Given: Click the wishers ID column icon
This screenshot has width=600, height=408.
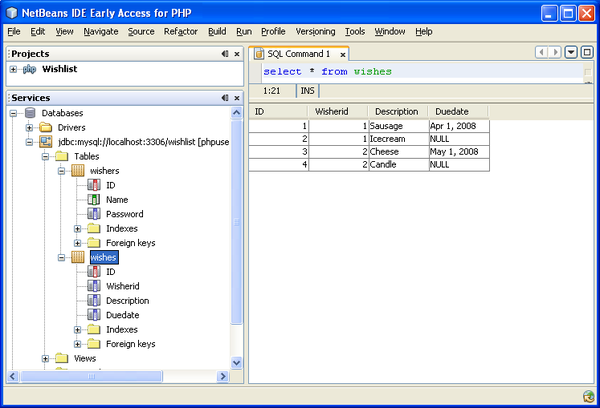Looking at the screenshot, I should click(94, 185).
